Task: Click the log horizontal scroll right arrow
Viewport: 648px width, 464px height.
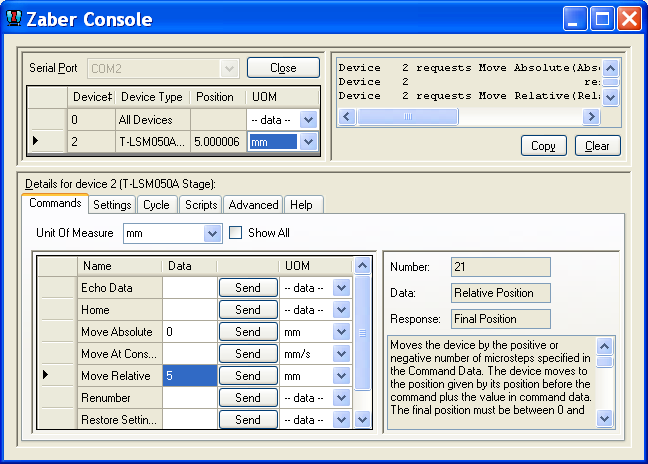Action: [591, 117]
